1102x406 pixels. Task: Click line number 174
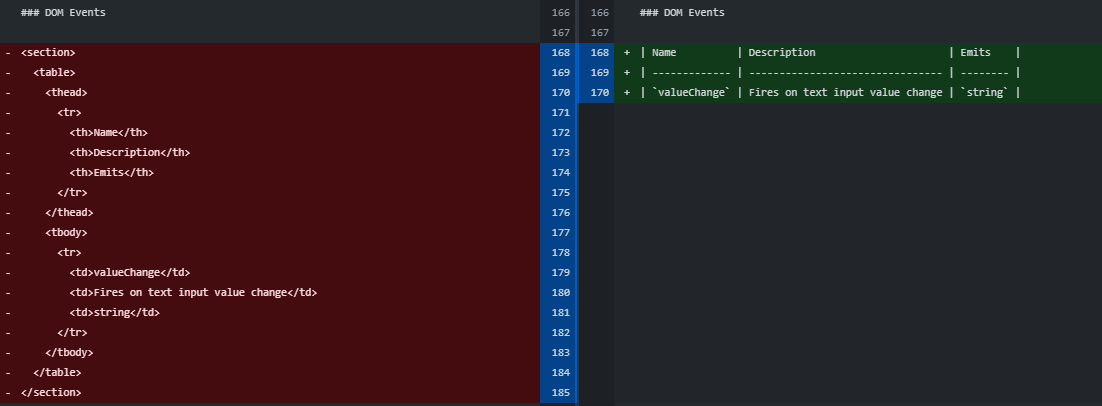point(561,172)
